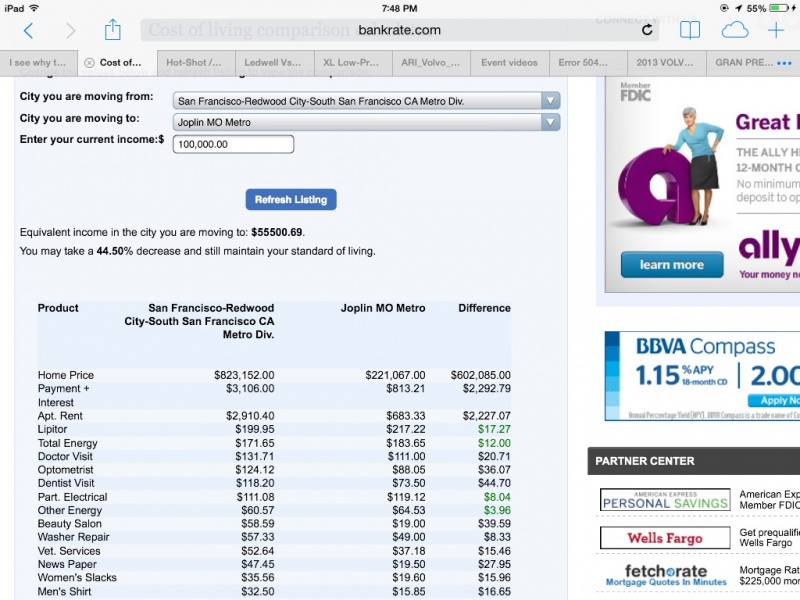Tap the Safari forward arrow
Viewport: 800px width, 600px height.
[70, 31]
